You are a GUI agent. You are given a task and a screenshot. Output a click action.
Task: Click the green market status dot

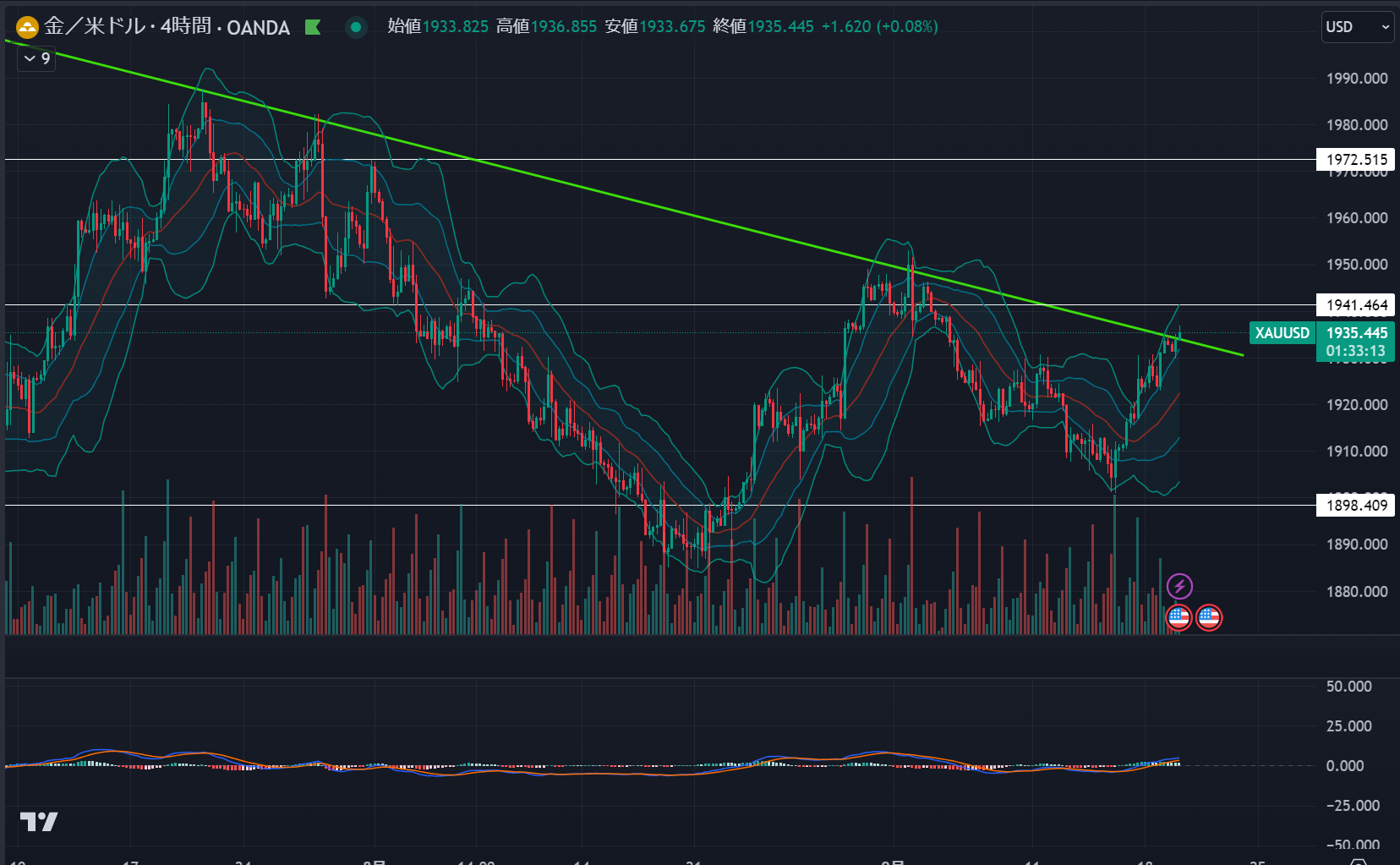pos(356,27)
